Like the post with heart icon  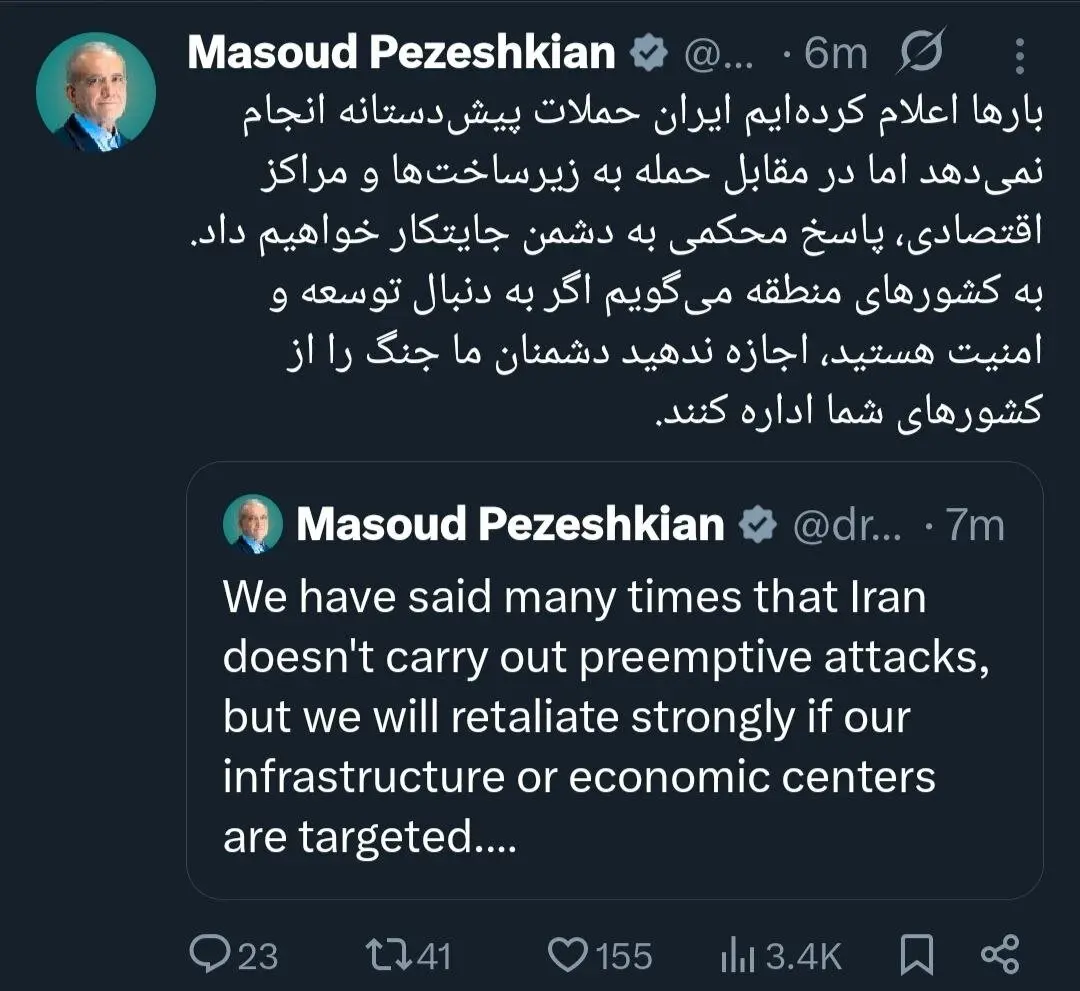570,955
